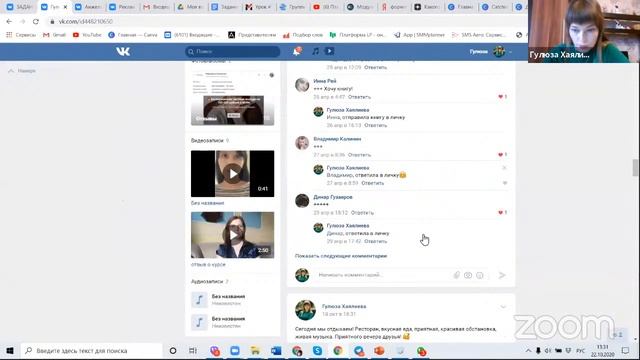Expand the Гулюза profile menu in header

tap(491, 51)
